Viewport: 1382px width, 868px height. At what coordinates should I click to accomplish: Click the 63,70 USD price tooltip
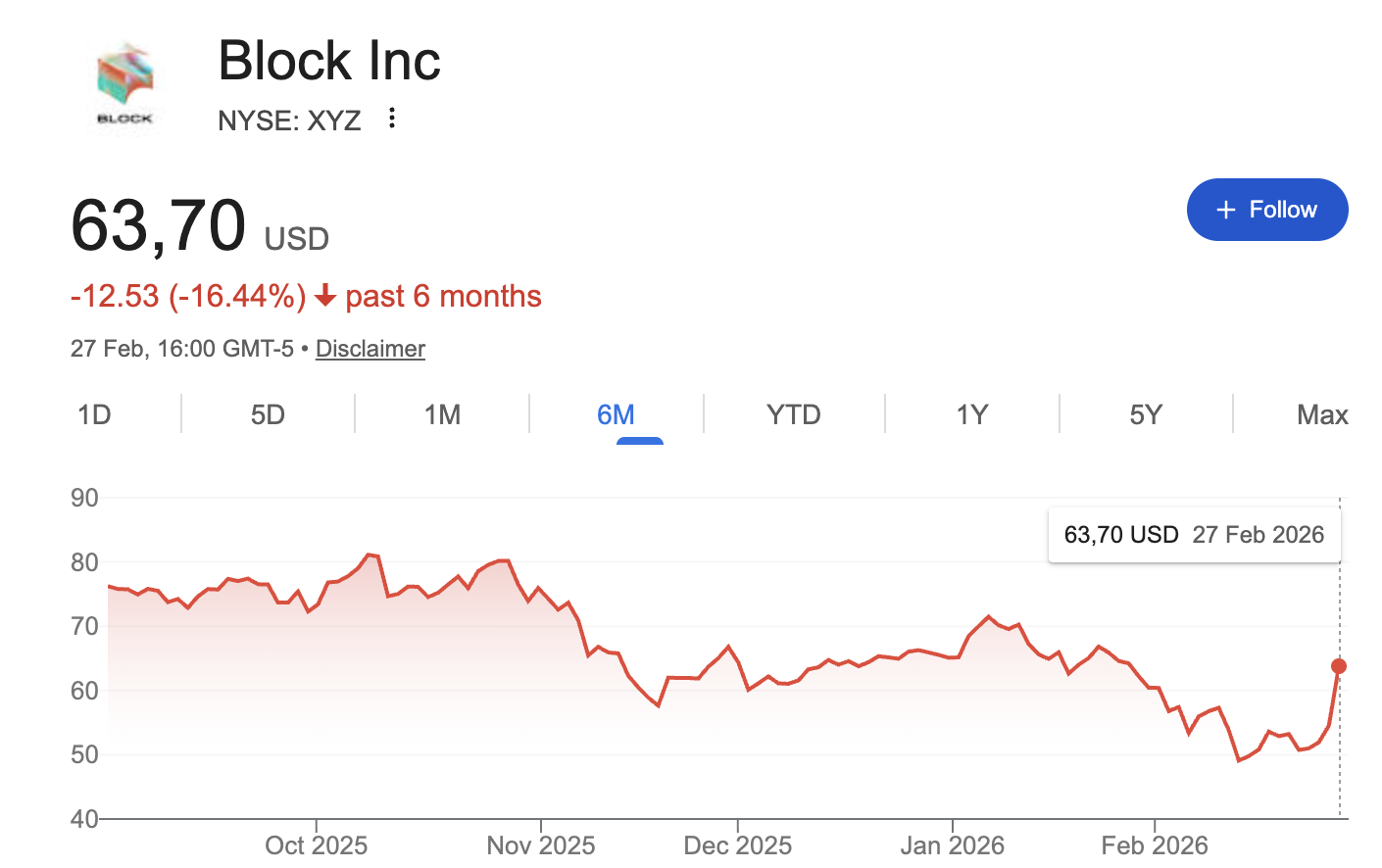point(1193,535)
